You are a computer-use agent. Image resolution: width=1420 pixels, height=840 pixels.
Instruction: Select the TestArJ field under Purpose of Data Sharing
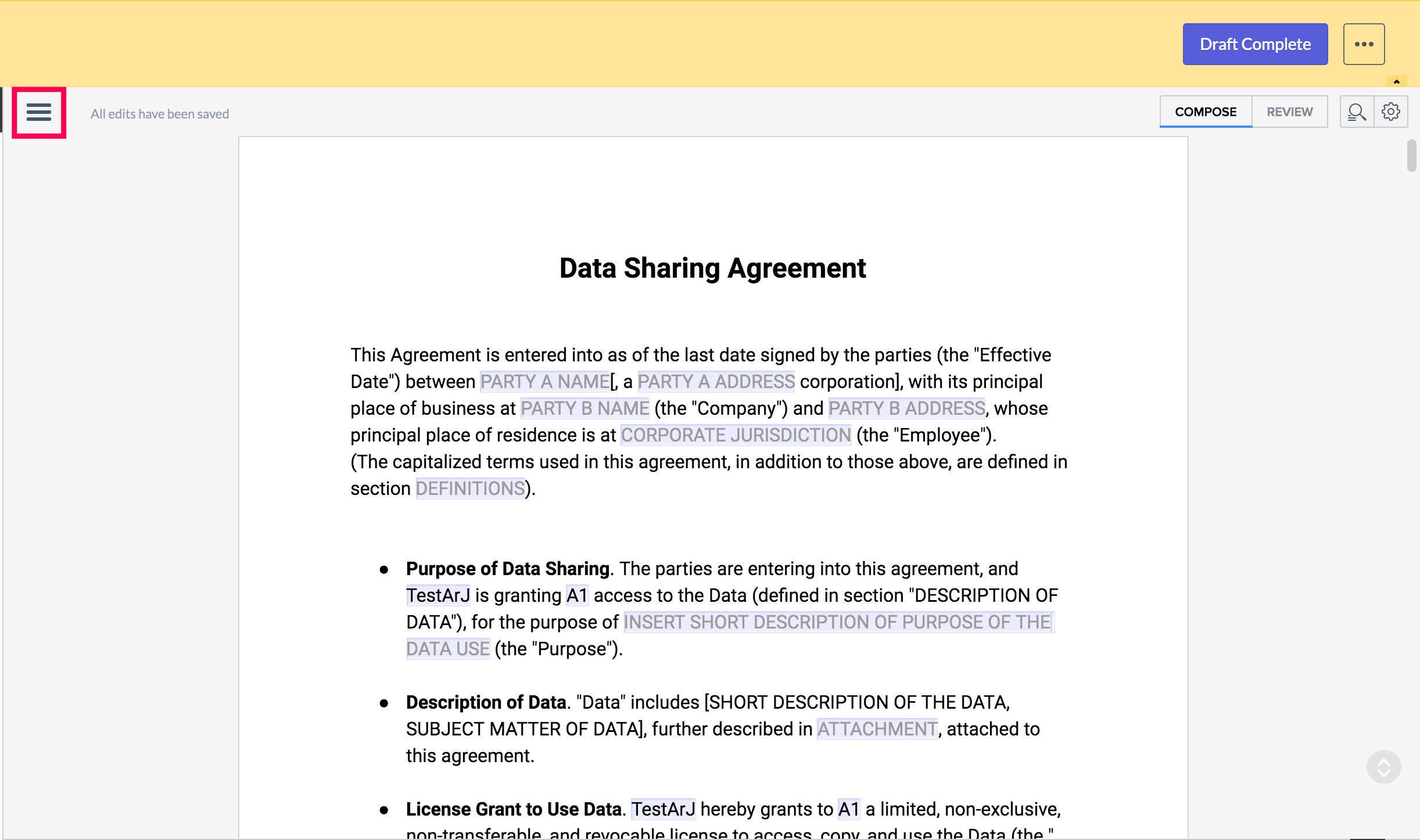(438, 595)
